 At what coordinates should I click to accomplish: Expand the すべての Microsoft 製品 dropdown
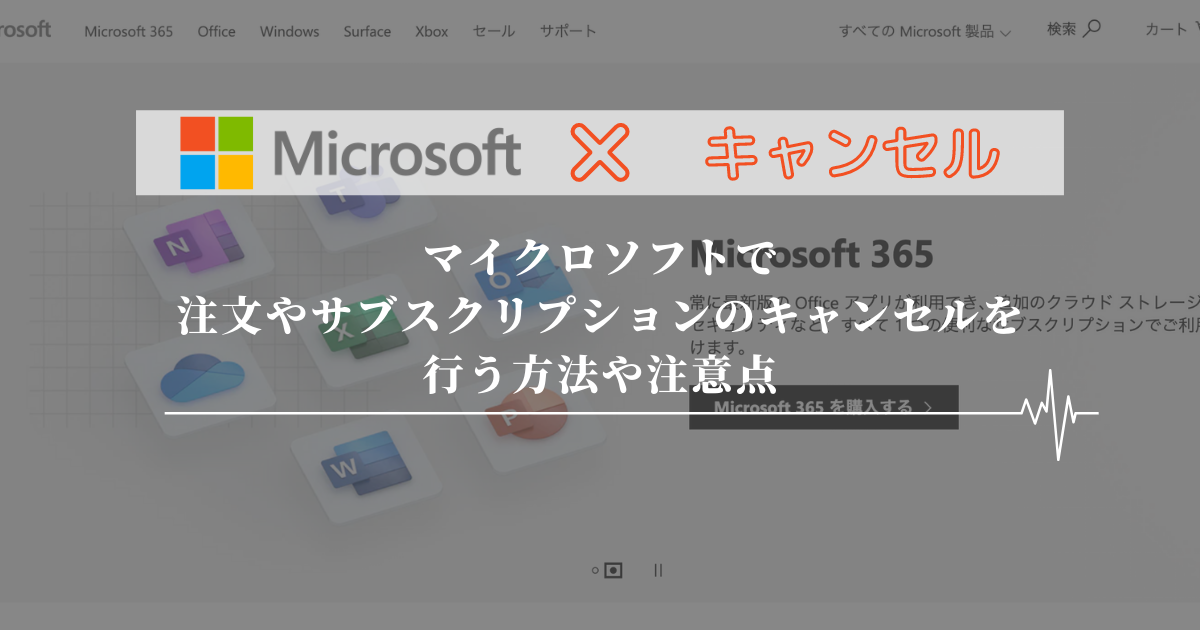[x=925, y=32]
